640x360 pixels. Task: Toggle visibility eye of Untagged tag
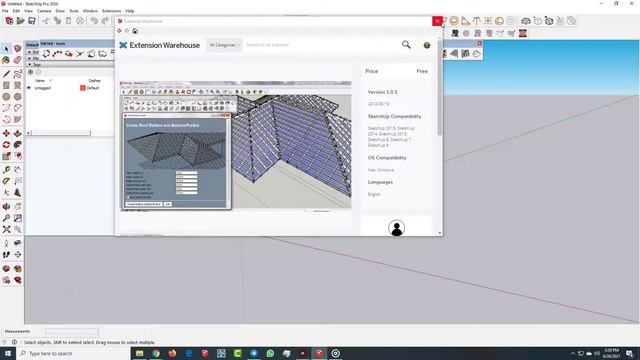(29, 88)
